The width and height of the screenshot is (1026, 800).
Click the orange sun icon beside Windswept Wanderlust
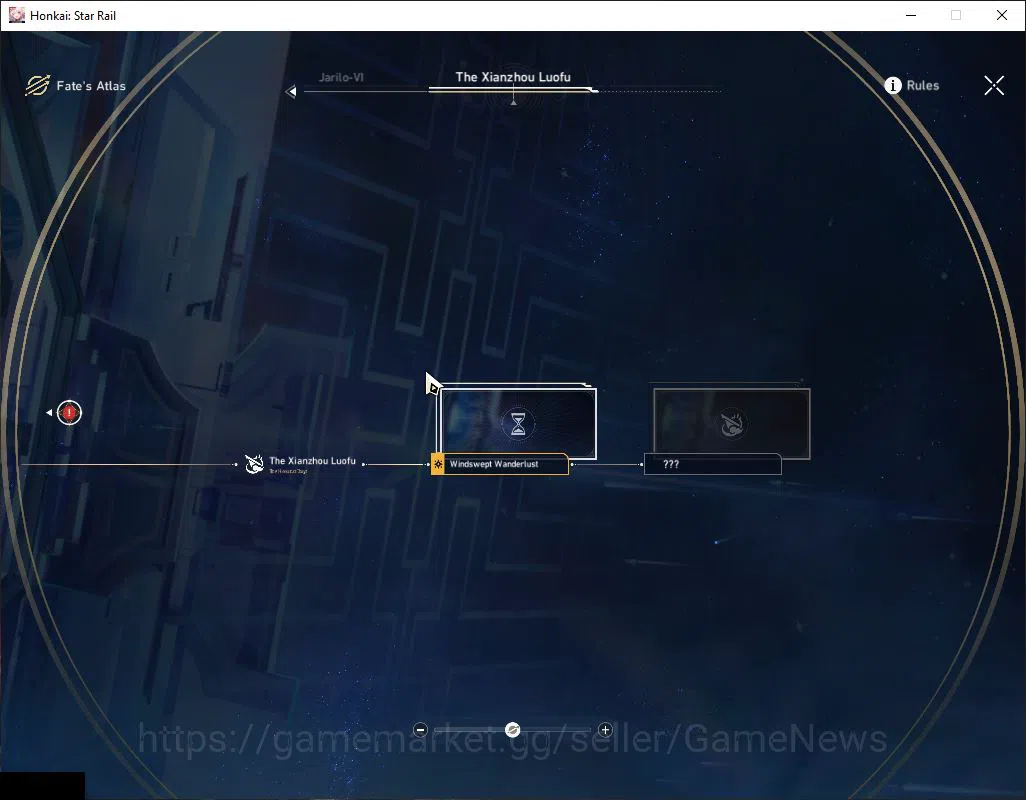coord(438,464)
